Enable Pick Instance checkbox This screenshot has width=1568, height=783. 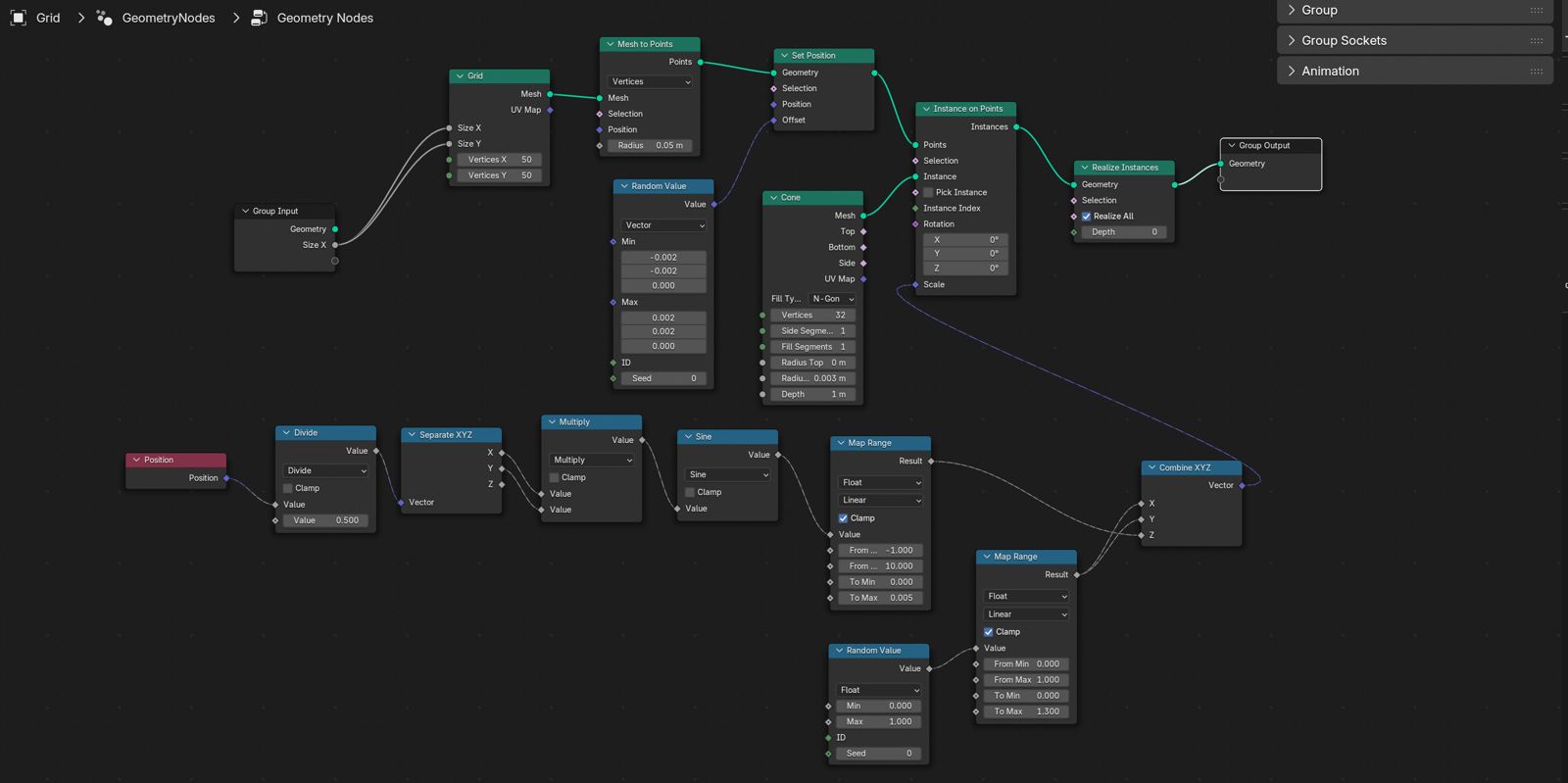pyautogui.click(x=928, y=193)
